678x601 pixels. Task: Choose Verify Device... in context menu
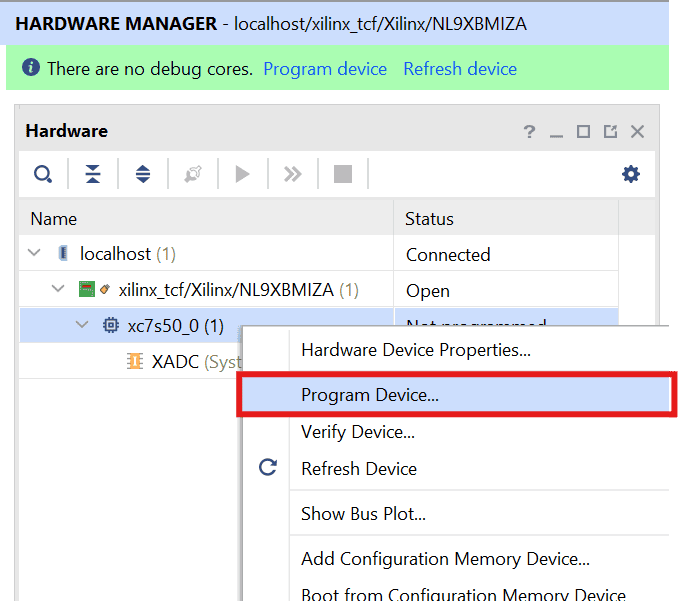[x=358, y=432]
